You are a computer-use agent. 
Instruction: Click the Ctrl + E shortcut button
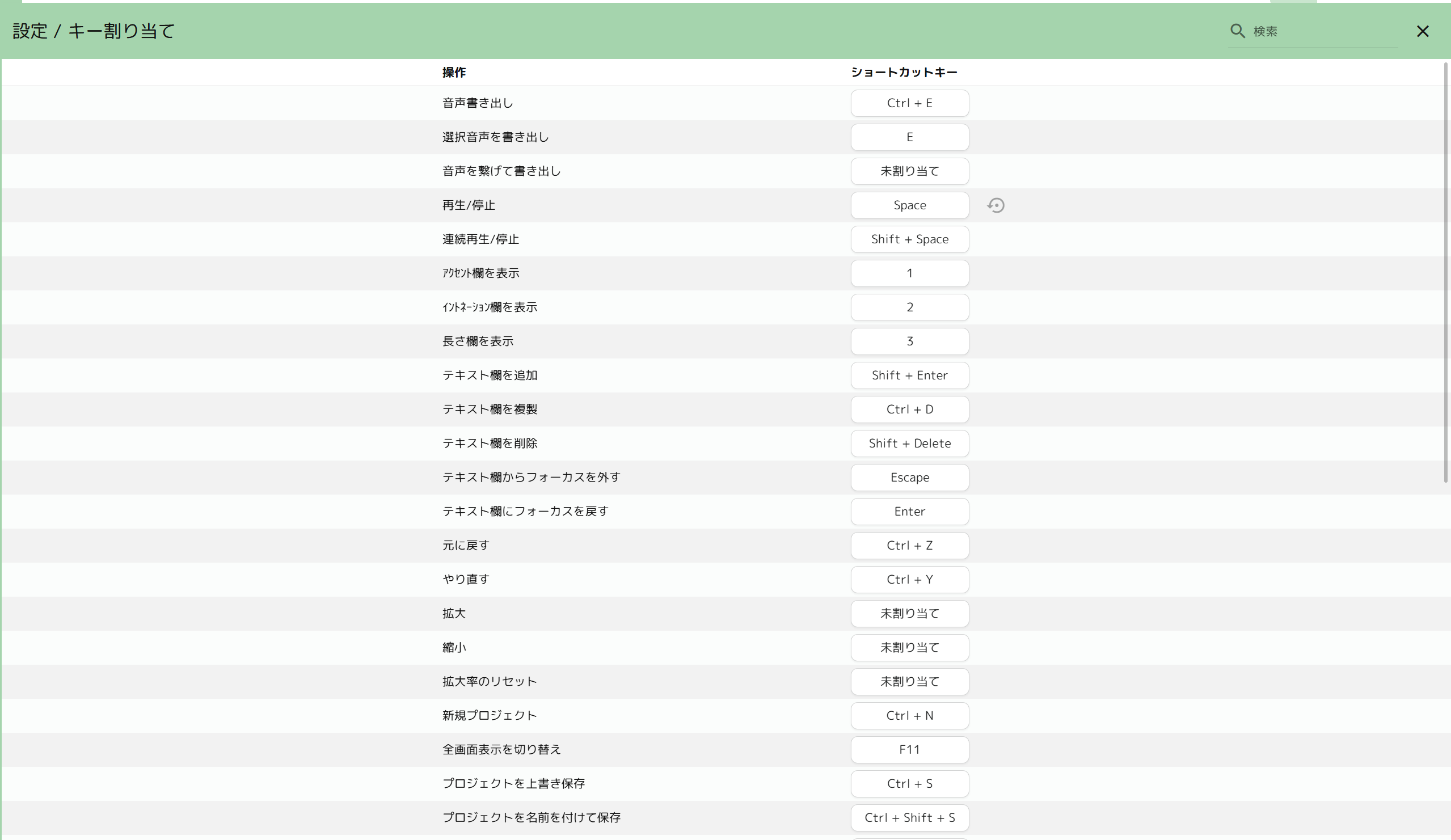[x=909, y=103]
